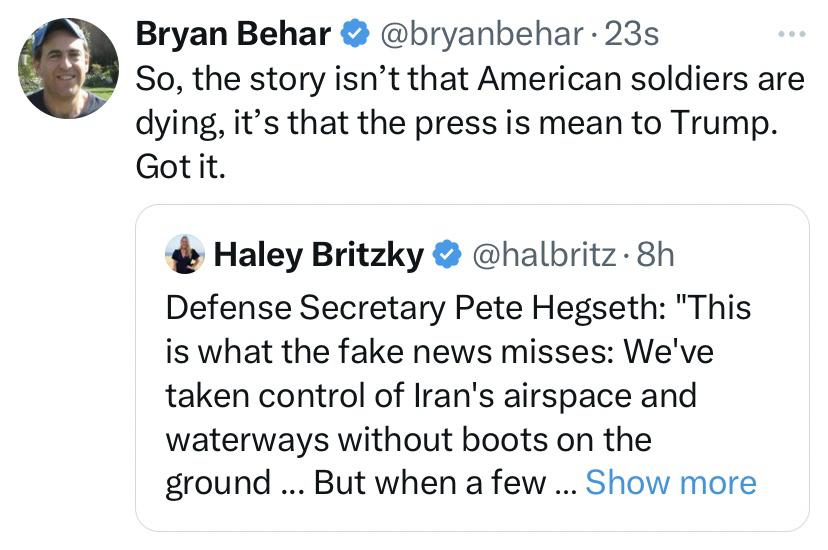The width and height of the screenshot is (828, 550).
Task: Click the Haley Britzky display name
Action: (x=319, y=255)
